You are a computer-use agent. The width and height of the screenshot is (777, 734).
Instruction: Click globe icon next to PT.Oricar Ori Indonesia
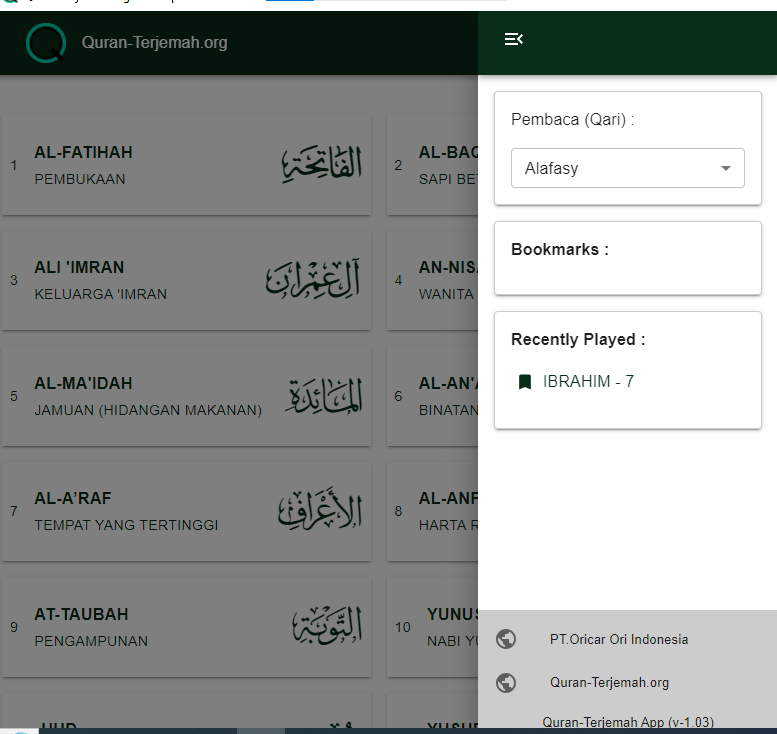point(506,639)
